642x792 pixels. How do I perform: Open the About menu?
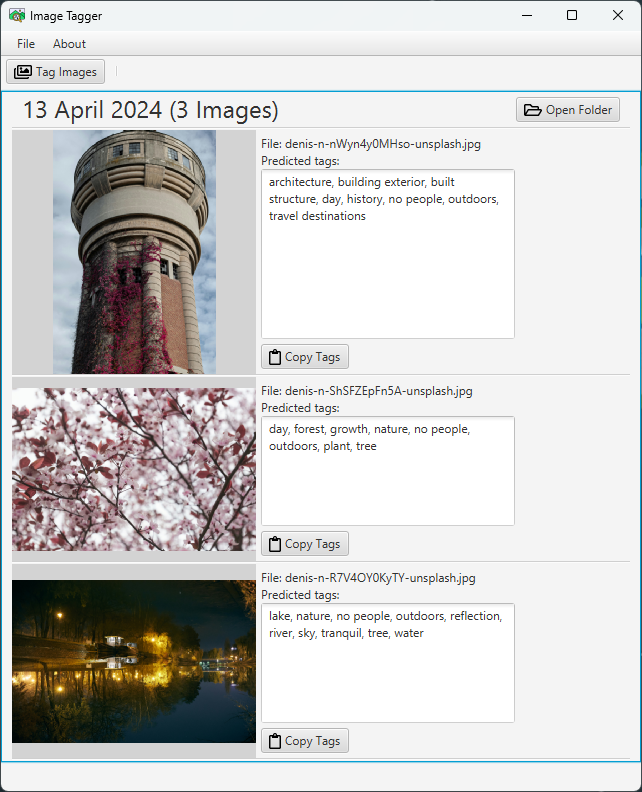pyautogui.click(x=69, y=44)
